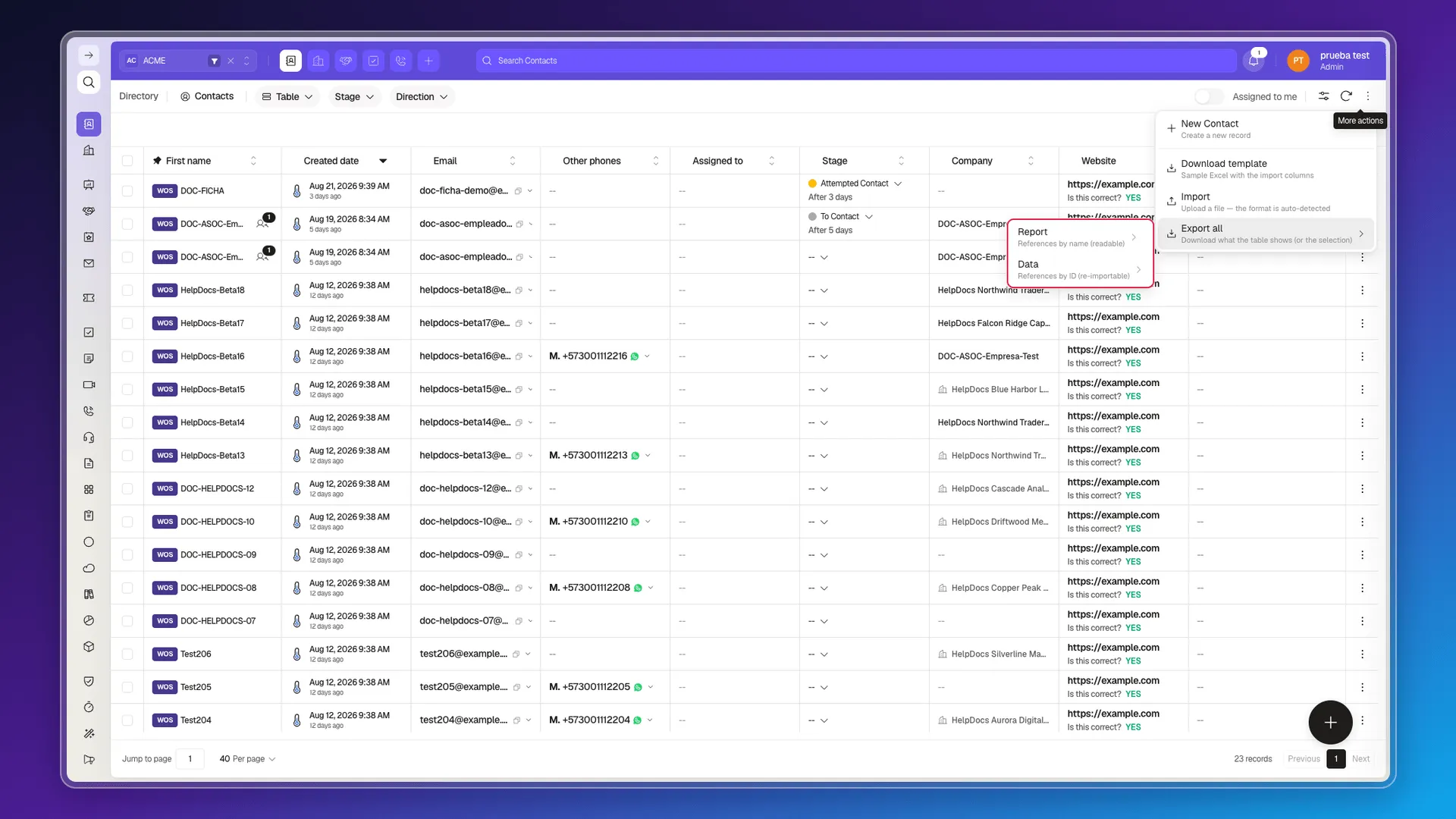Choose Download template from the menu

1265,169
